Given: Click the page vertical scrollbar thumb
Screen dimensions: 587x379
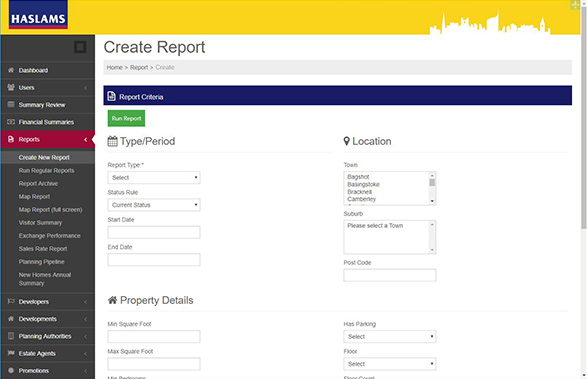Looking at the screenshot, I should [584, 117].
